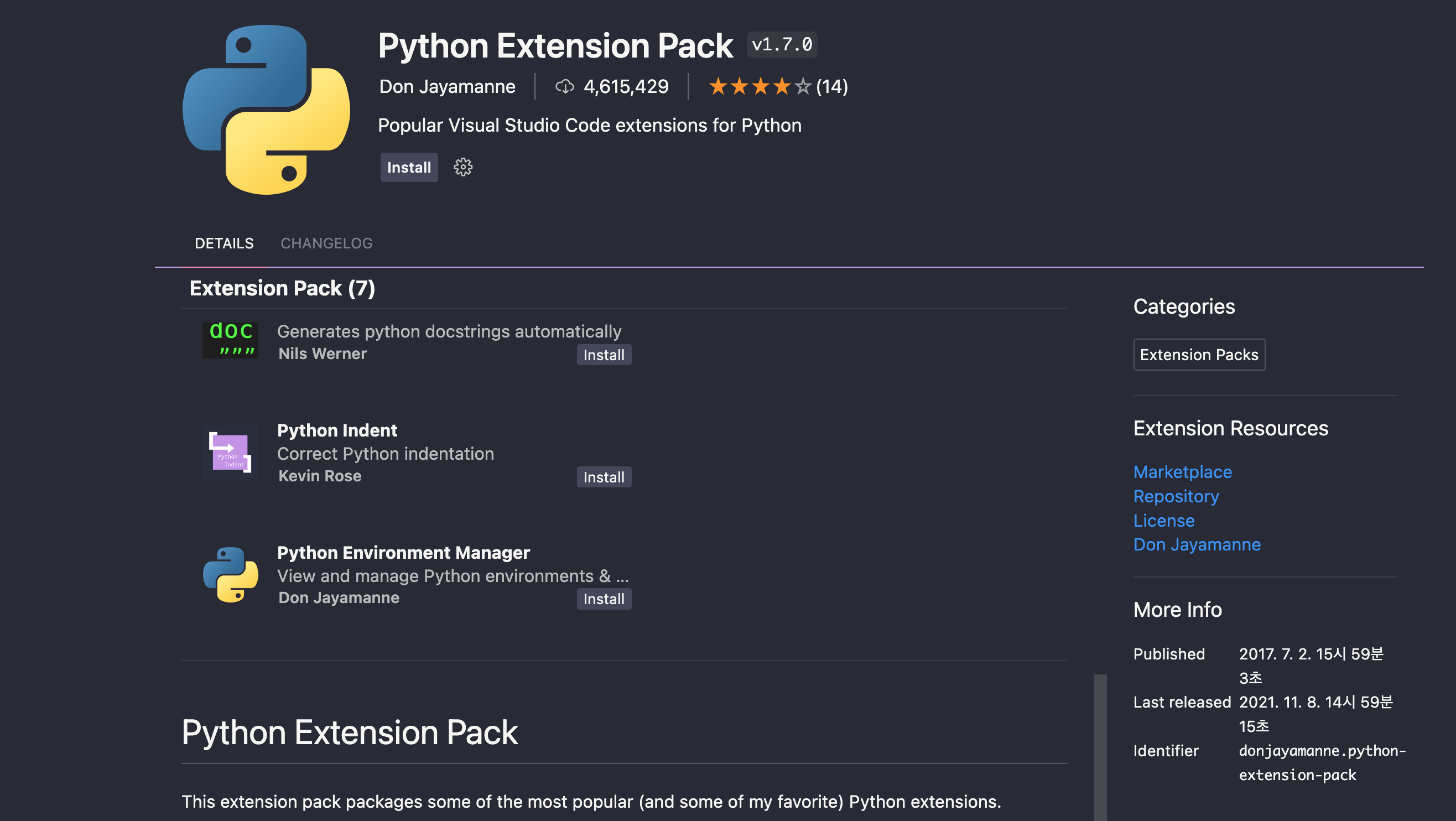The width and height of the screenshot is (1456, 821).
Task: Install Python Environment Manager extension
Action: (604, 599)
